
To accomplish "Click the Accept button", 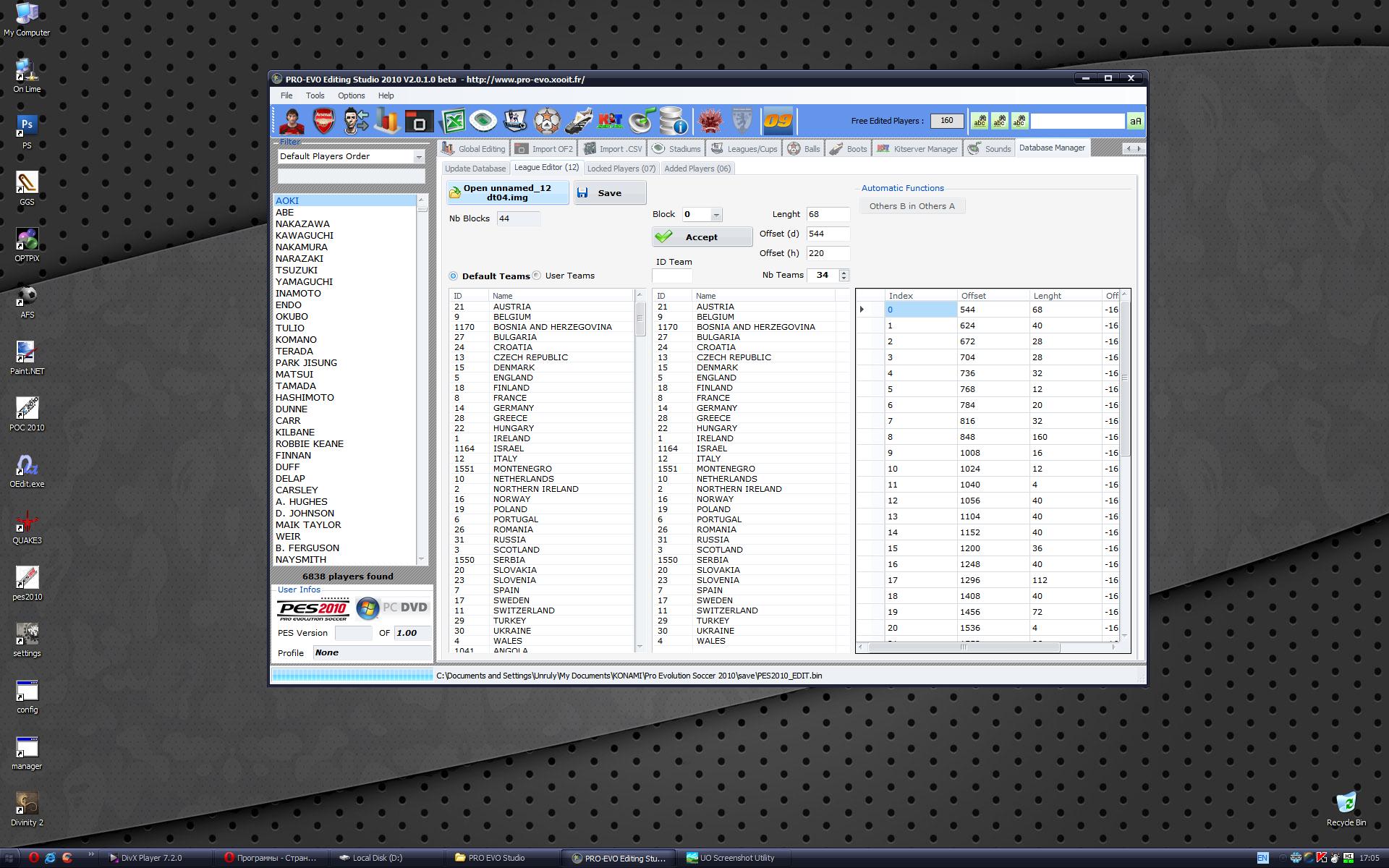I will pos(702,237).
